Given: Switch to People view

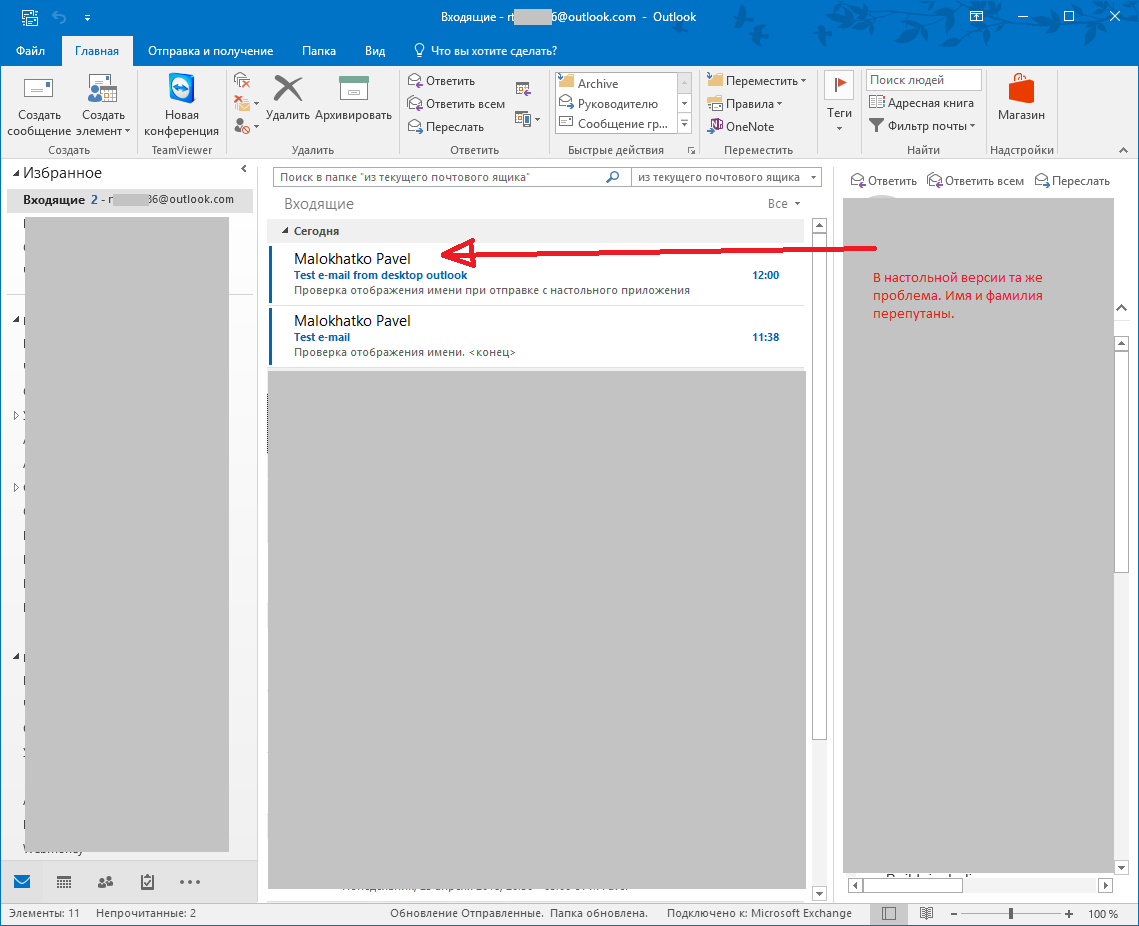Looking at the screenshot, I should tap(105, 882).
